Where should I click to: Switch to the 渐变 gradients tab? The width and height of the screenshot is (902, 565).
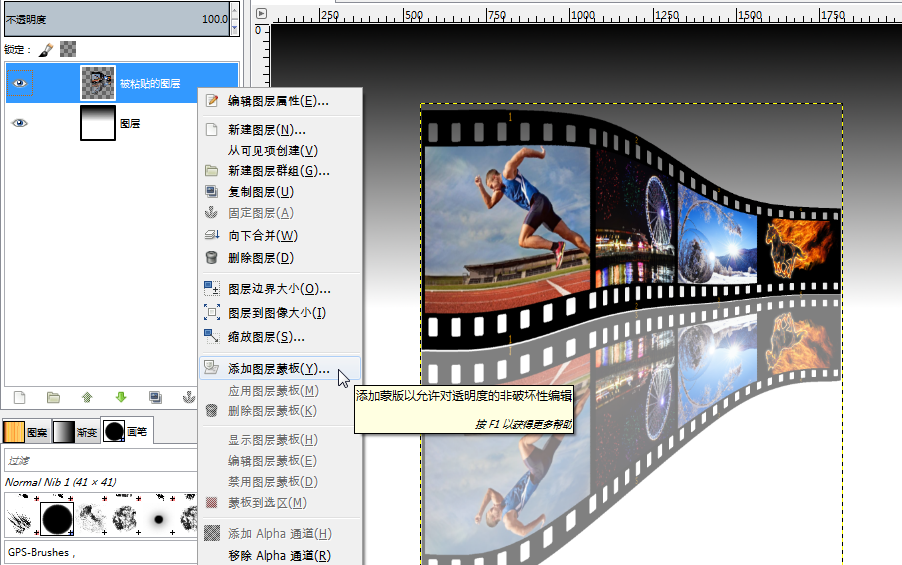click(76, 432)
